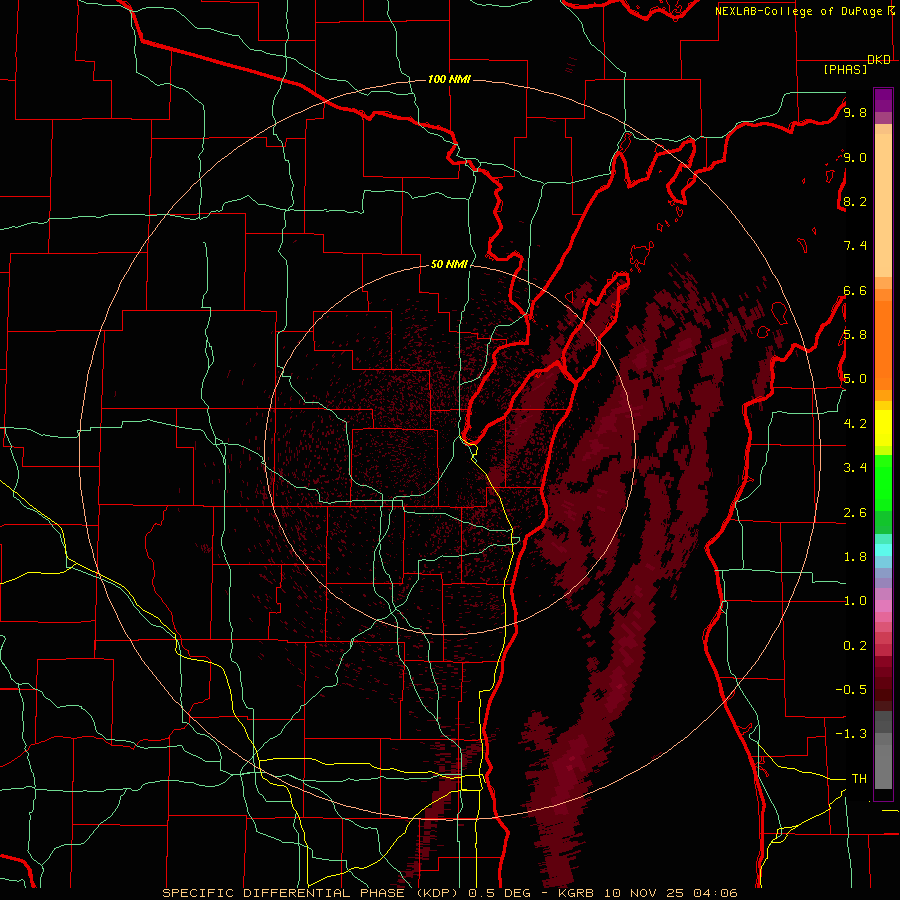This screenshot has width=900, height=900.
Task: Click the 5.0 value on the color scale
Action: tap(855, 379)
